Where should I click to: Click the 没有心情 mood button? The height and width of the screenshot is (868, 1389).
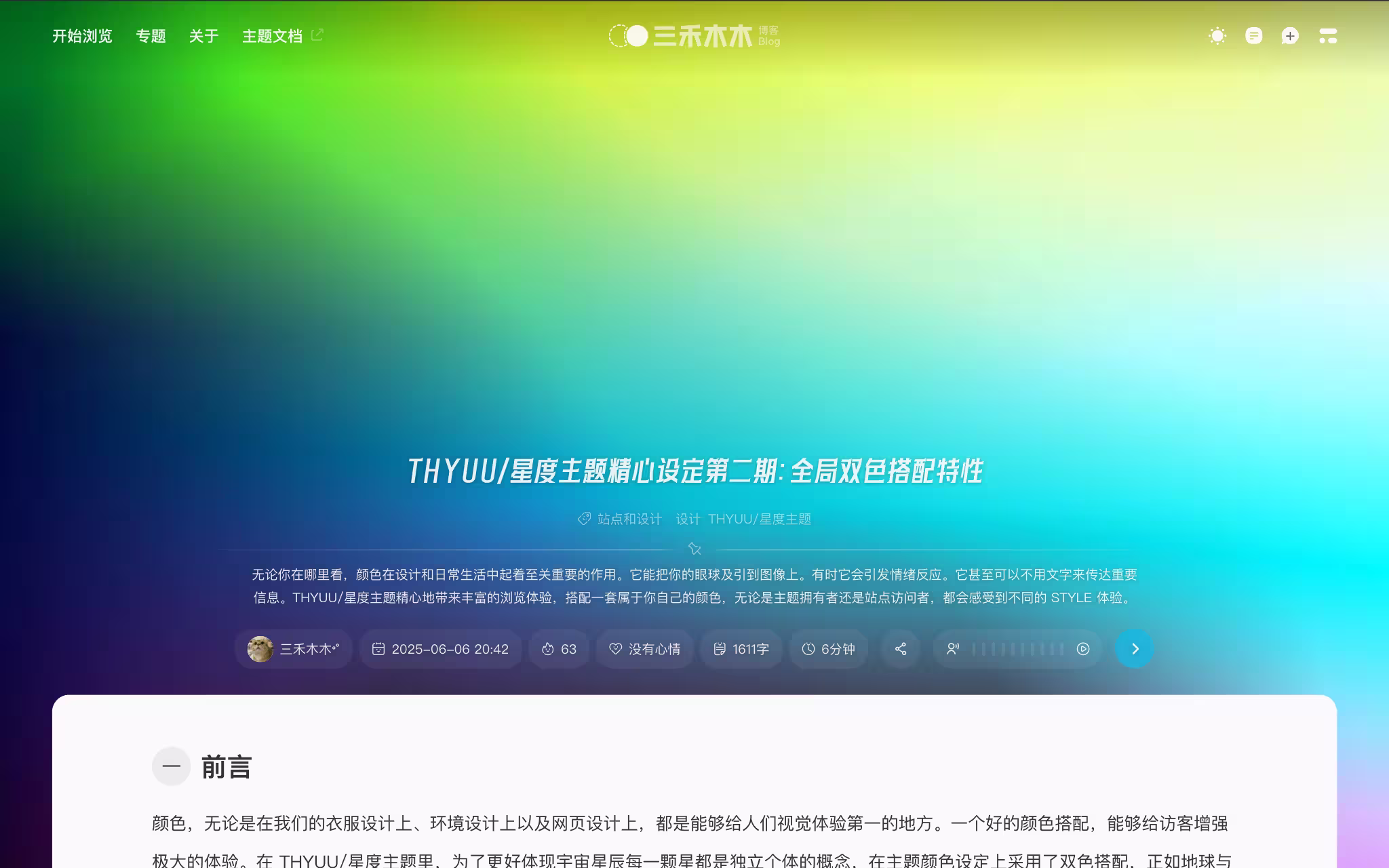644,649
